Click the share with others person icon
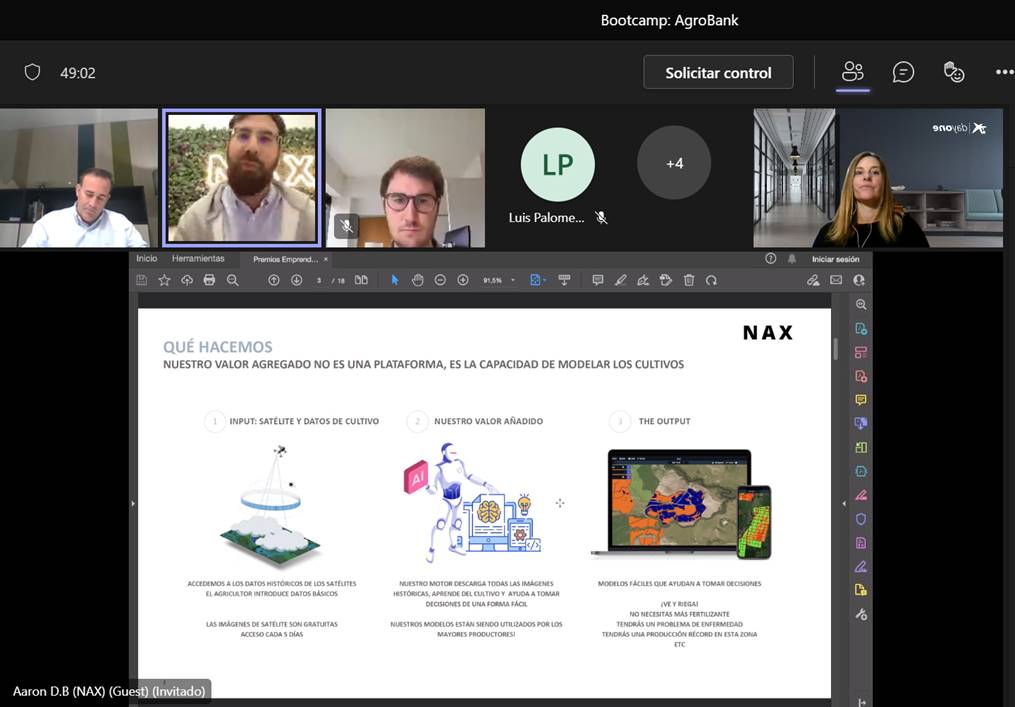The height and width of the screenshot is (707, 1015). click(859, 280)
